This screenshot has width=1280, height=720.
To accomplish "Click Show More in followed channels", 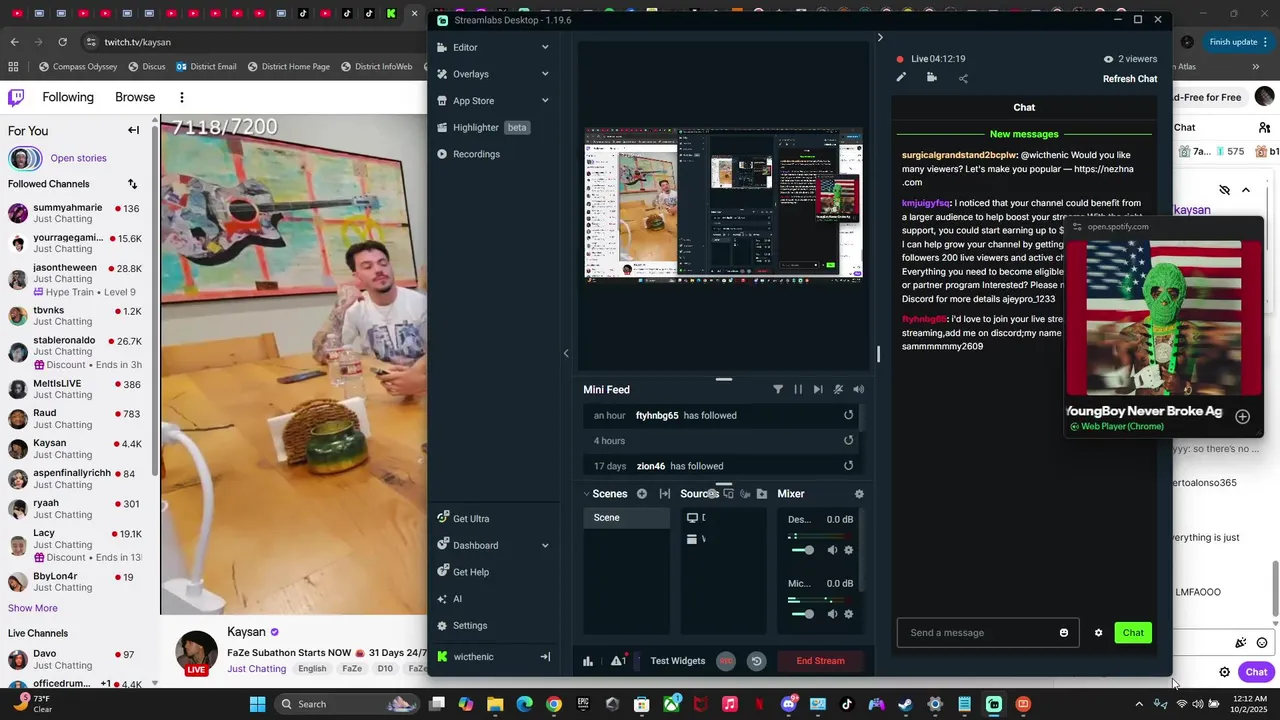I will 33,608.
